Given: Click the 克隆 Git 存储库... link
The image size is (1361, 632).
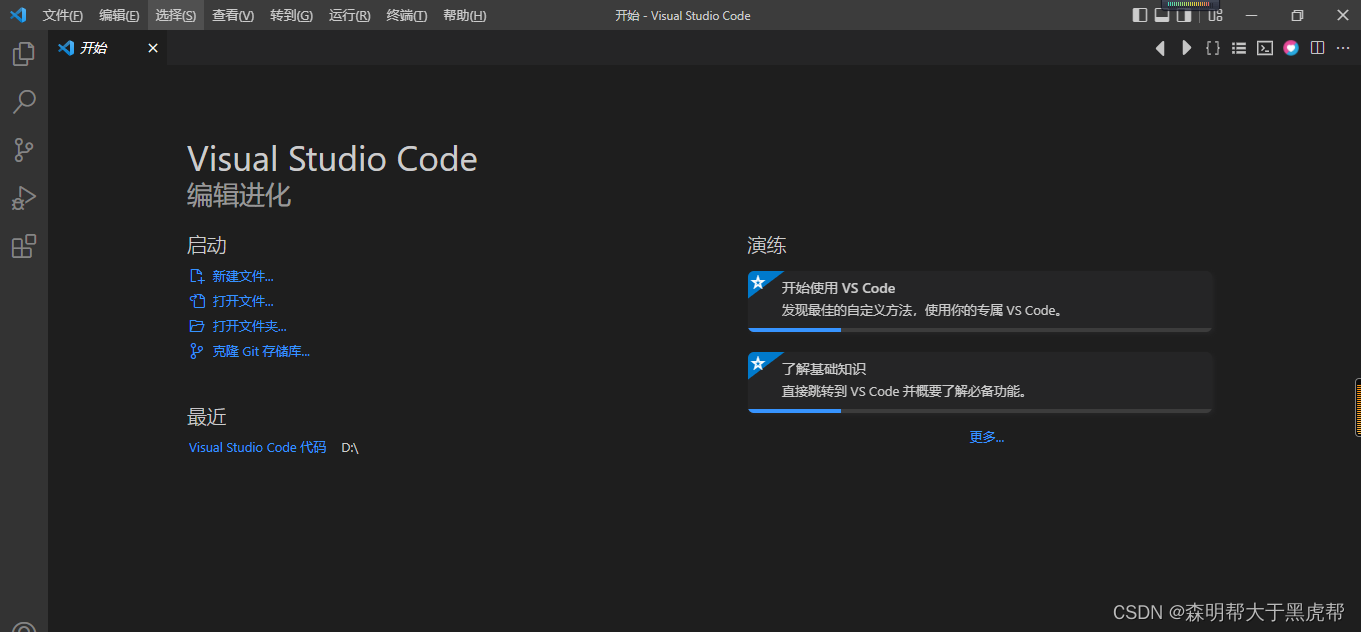Looking at the screenshot, I should pyautogui.click(x=261, y=351).
